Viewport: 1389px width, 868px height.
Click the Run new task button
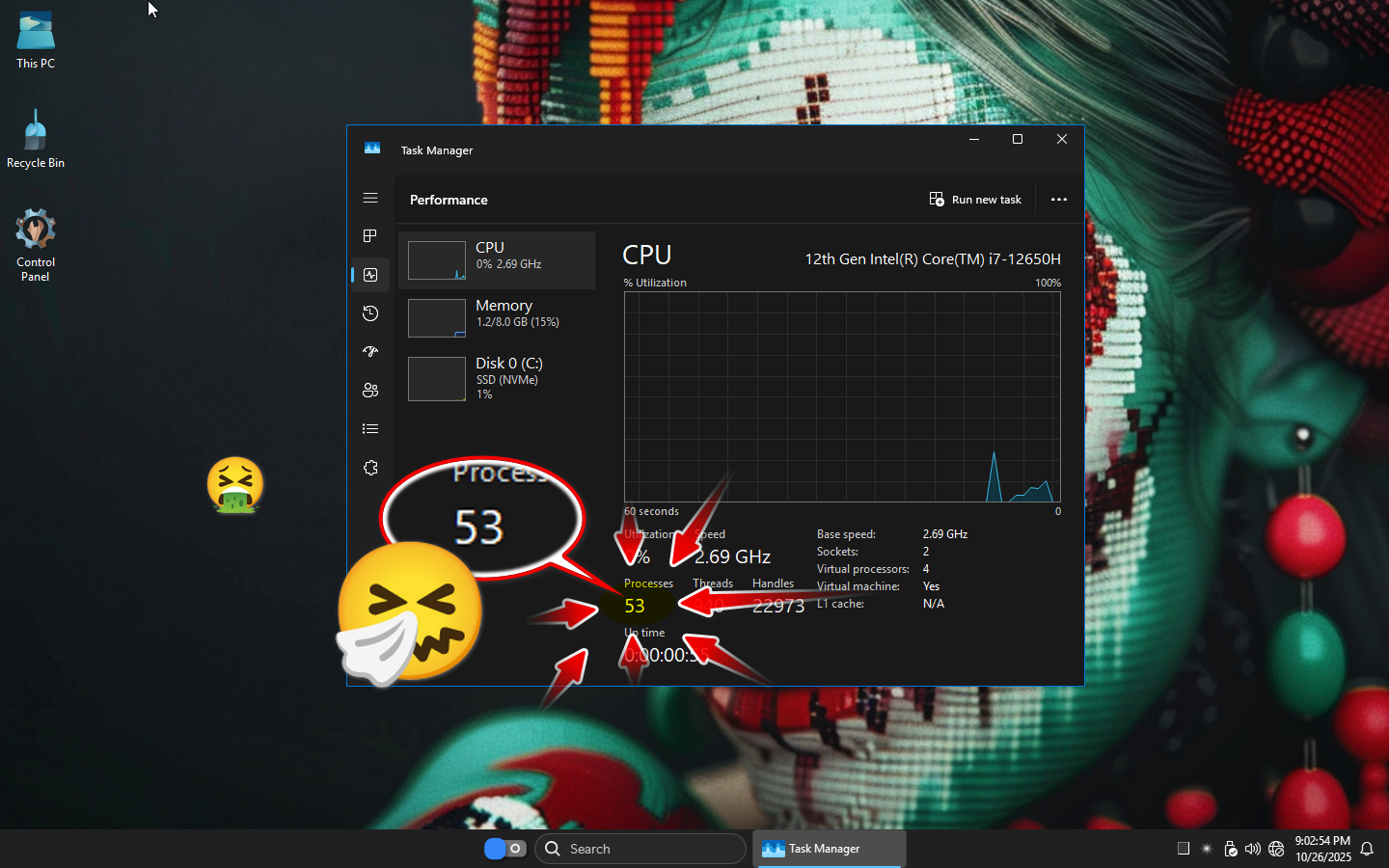(x=975, y=200)
